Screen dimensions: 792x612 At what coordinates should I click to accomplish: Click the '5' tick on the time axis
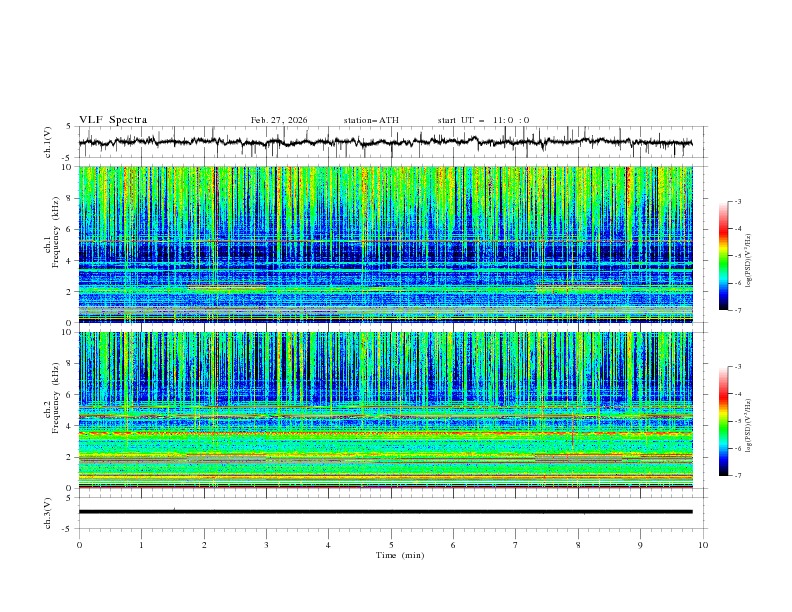[x=391, y=545]
